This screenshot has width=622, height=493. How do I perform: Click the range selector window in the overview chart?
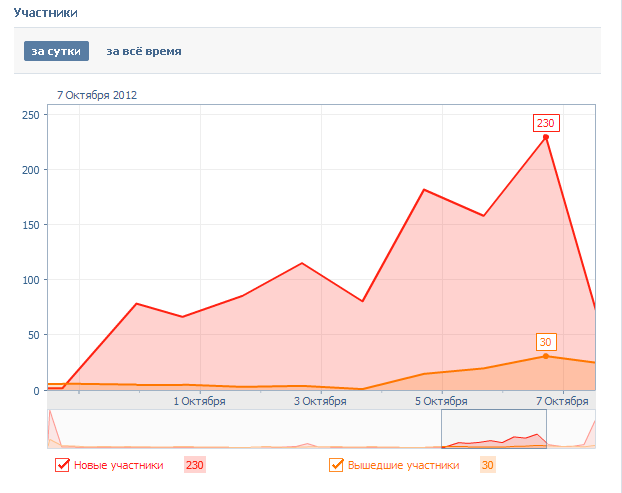coord(494,428)
